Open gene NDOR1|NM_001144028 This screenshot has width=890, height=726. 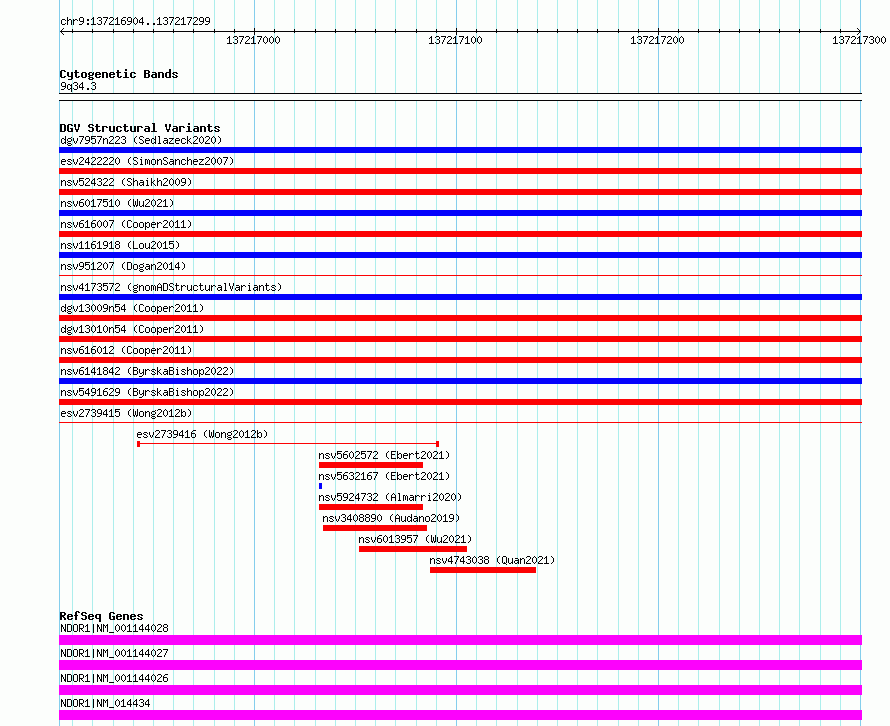[114, 628]
